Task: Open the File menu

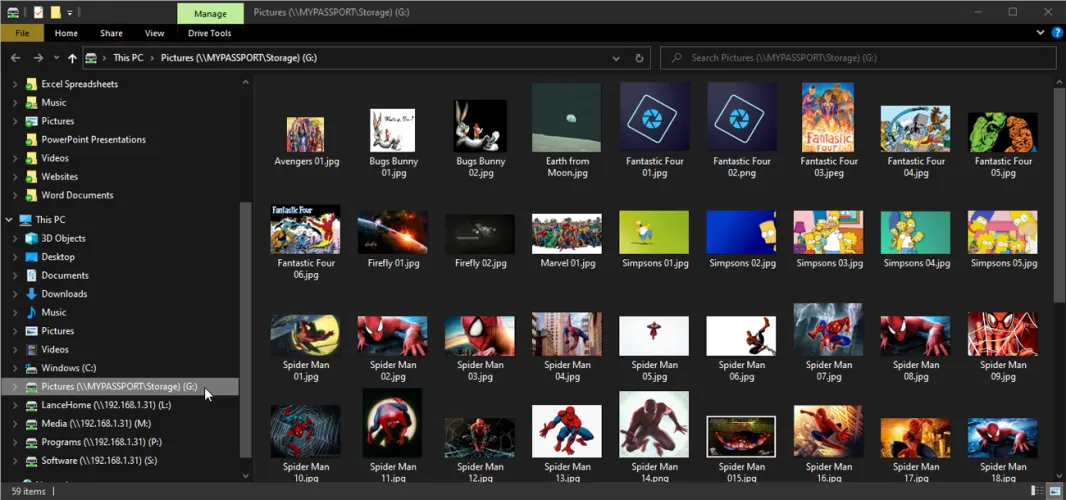Action: coord(21,33)
